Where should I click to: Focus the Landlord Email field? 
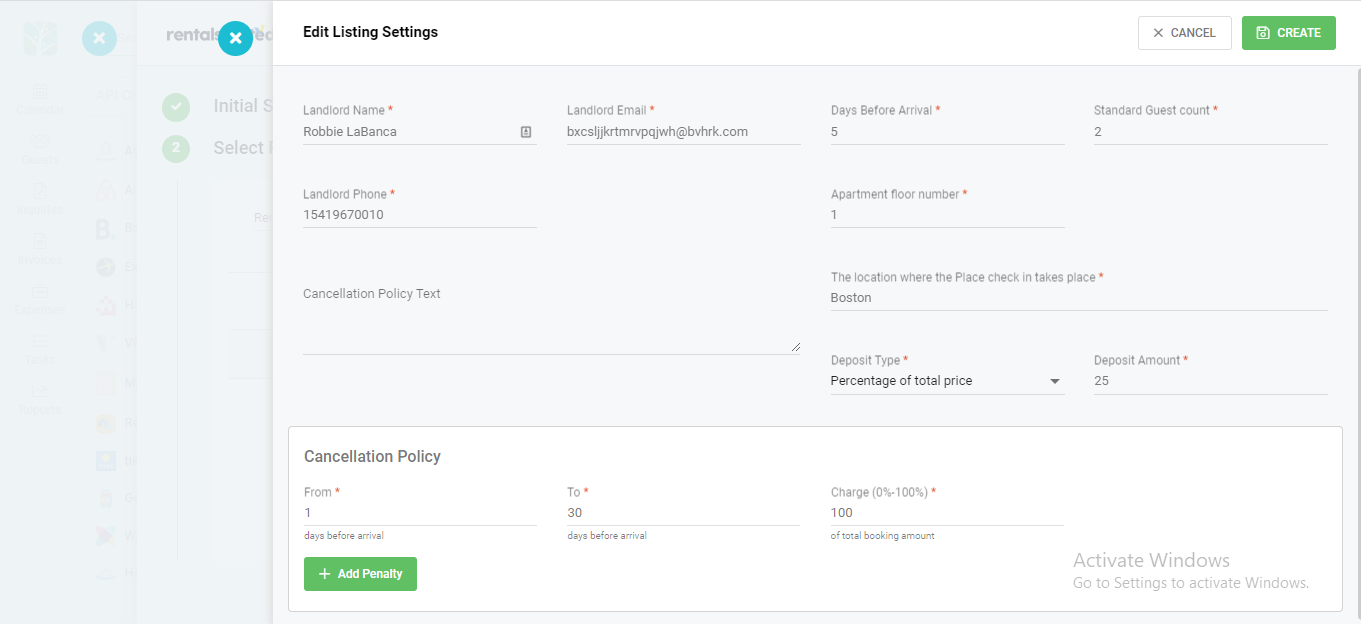683,132
